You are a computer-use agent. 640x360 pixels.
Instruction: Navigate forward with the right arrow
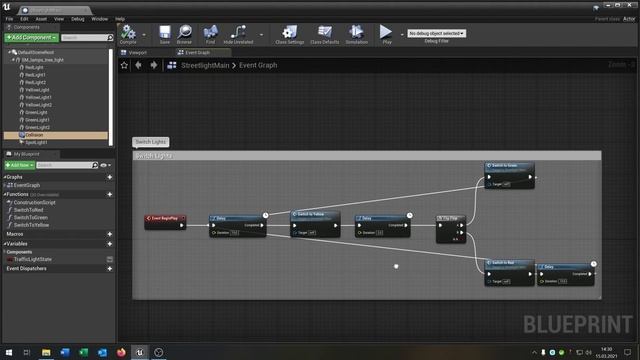click(x=153, y=65)
